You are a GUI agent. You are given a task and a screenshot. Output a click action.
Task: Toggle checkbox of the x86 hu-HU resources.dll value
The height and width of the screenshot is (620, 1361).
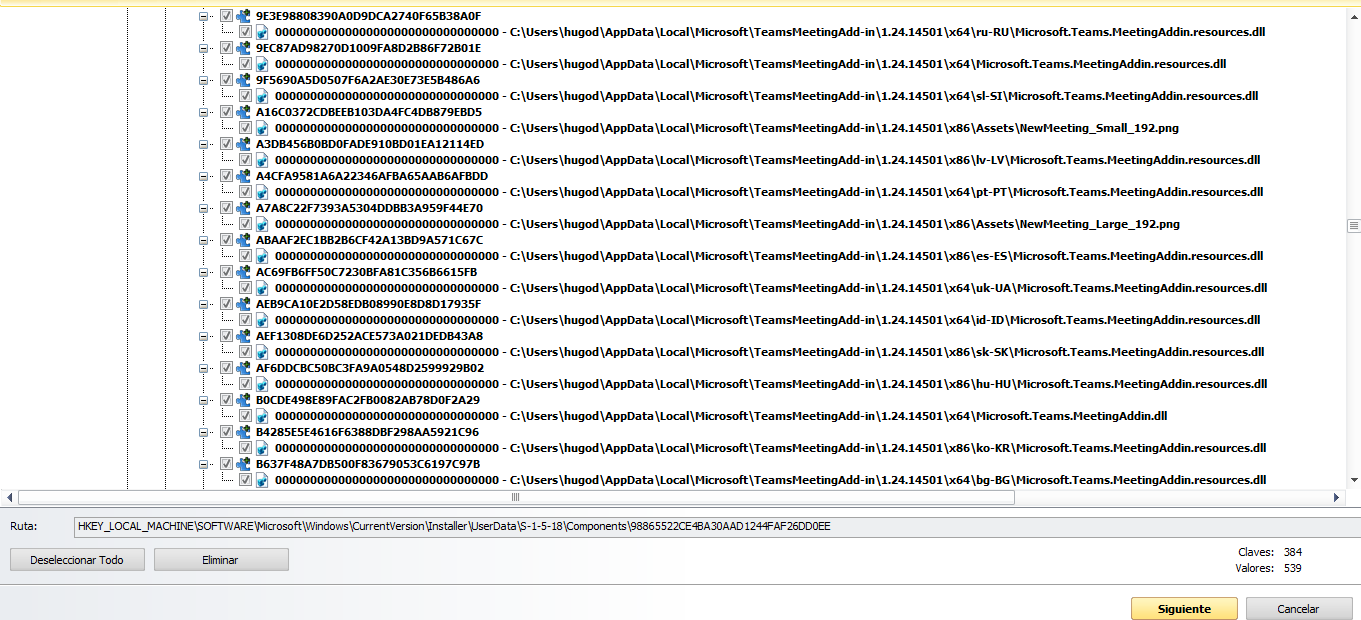coord(245,384)
